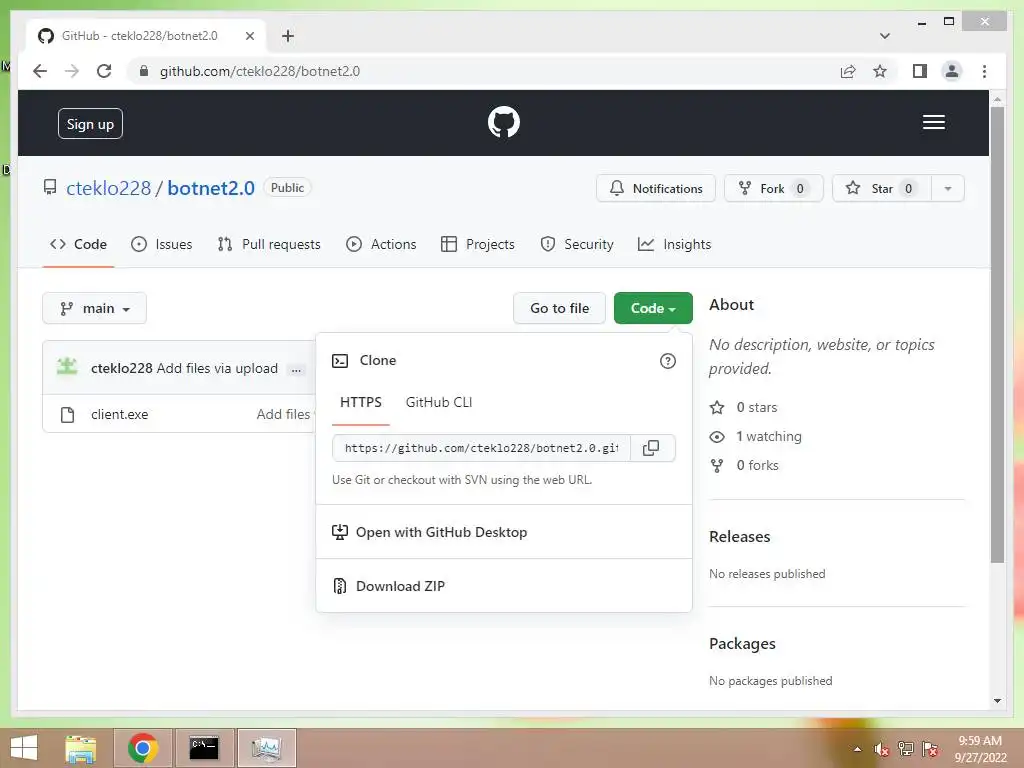Click the 0 stars link in About
The height and width of the screenshot is (768, 1024).
pyautogui.click(x=744, y=408)
